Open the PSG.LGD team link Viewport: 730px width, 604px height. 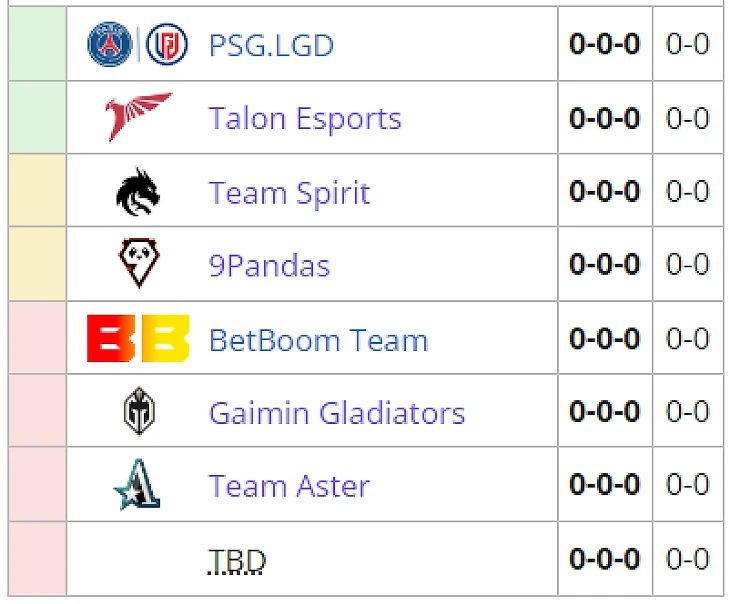coord(271,45)
